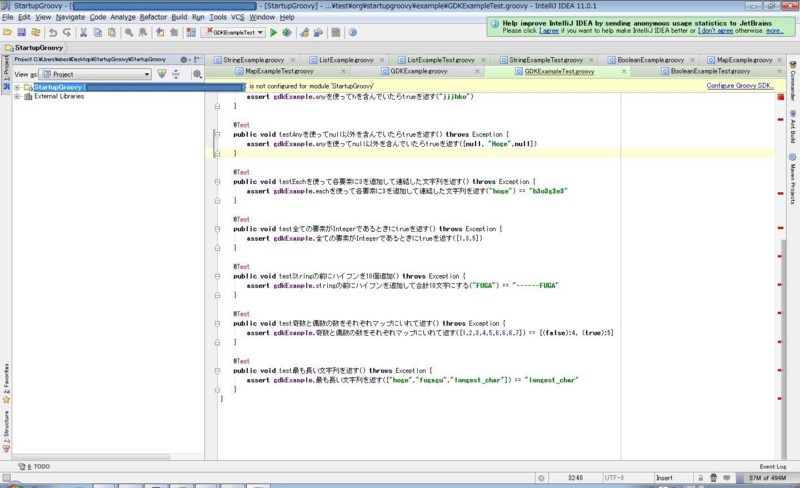
Task: Click the Undo arrow icon
Action: [53, 32]
